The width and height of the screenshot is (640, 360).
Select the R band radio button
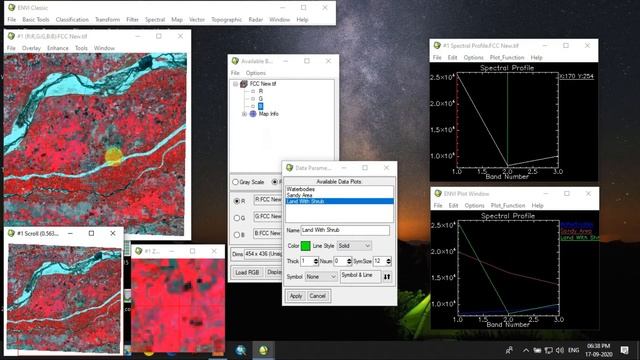(237, 201)
